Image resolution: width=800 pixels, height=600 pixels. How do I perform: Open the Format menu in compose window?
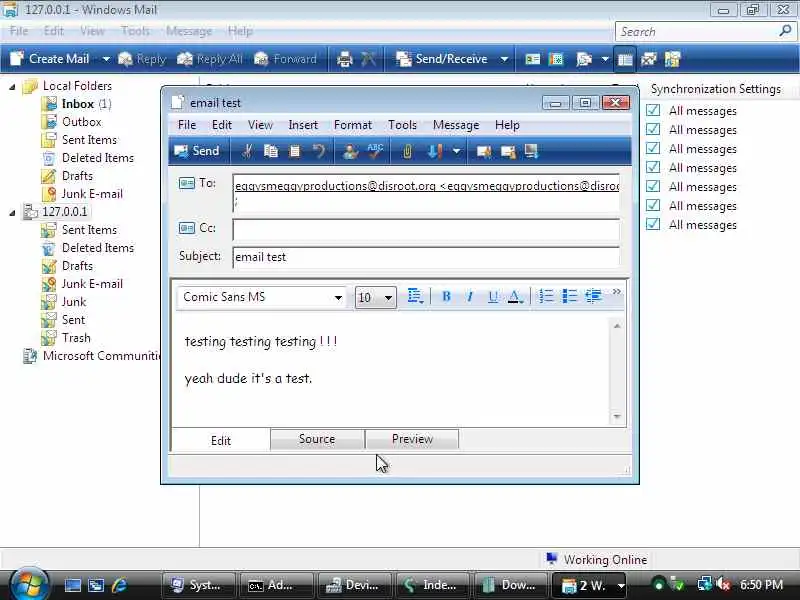point(353,125)
